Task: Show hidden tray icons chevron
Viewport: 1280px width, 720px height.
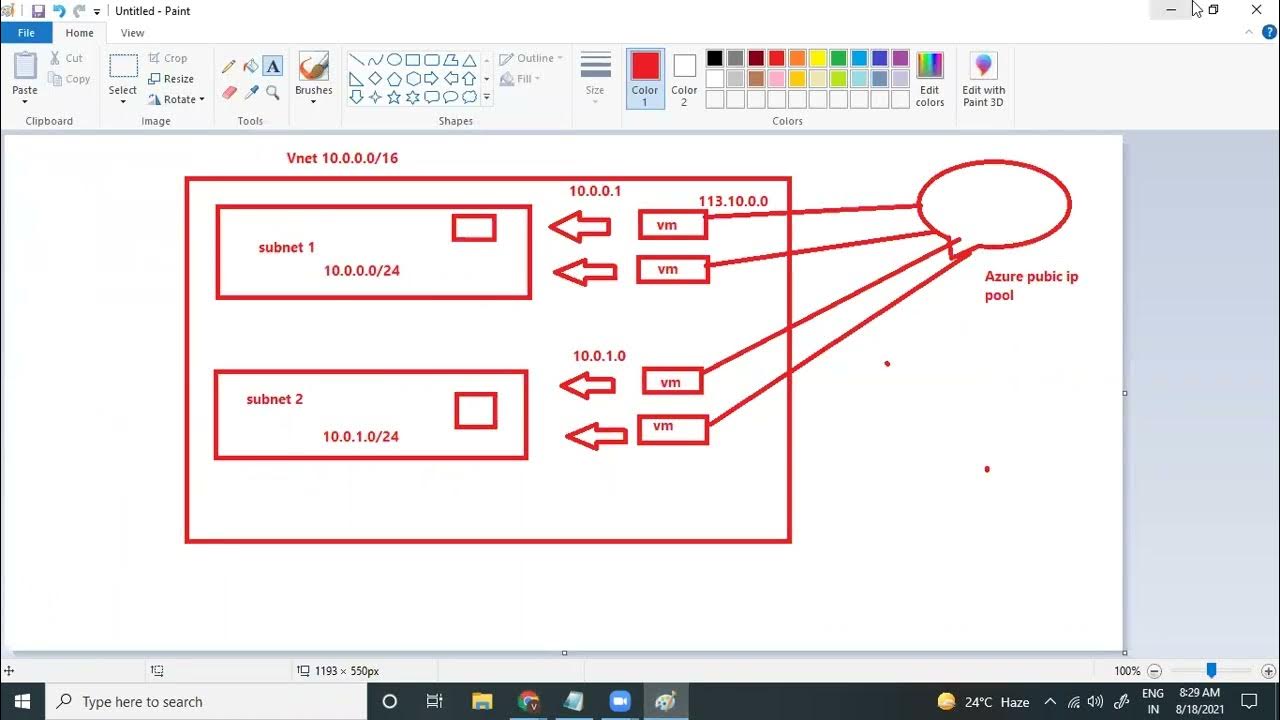Action: [1051, 701]
